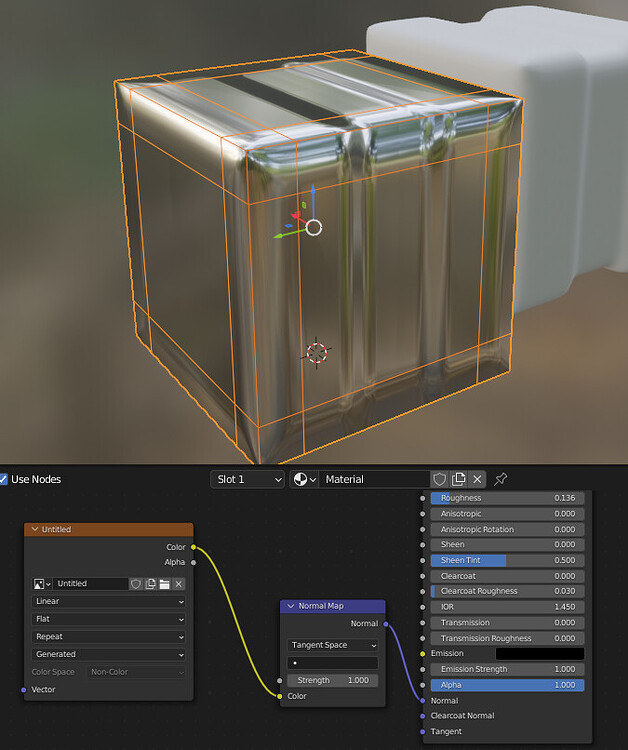Screen dimensions: 628x750
Task: Unlink the Material with the X button
Action: coord(477,479)
